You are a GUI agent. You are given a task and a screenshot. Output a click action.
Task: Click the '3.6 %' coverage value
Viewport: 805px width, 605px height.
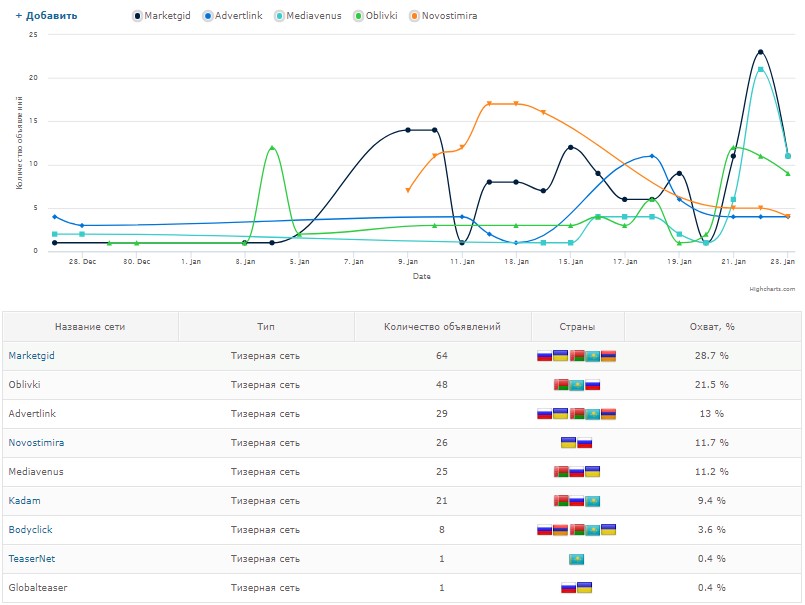pos(712,530)
